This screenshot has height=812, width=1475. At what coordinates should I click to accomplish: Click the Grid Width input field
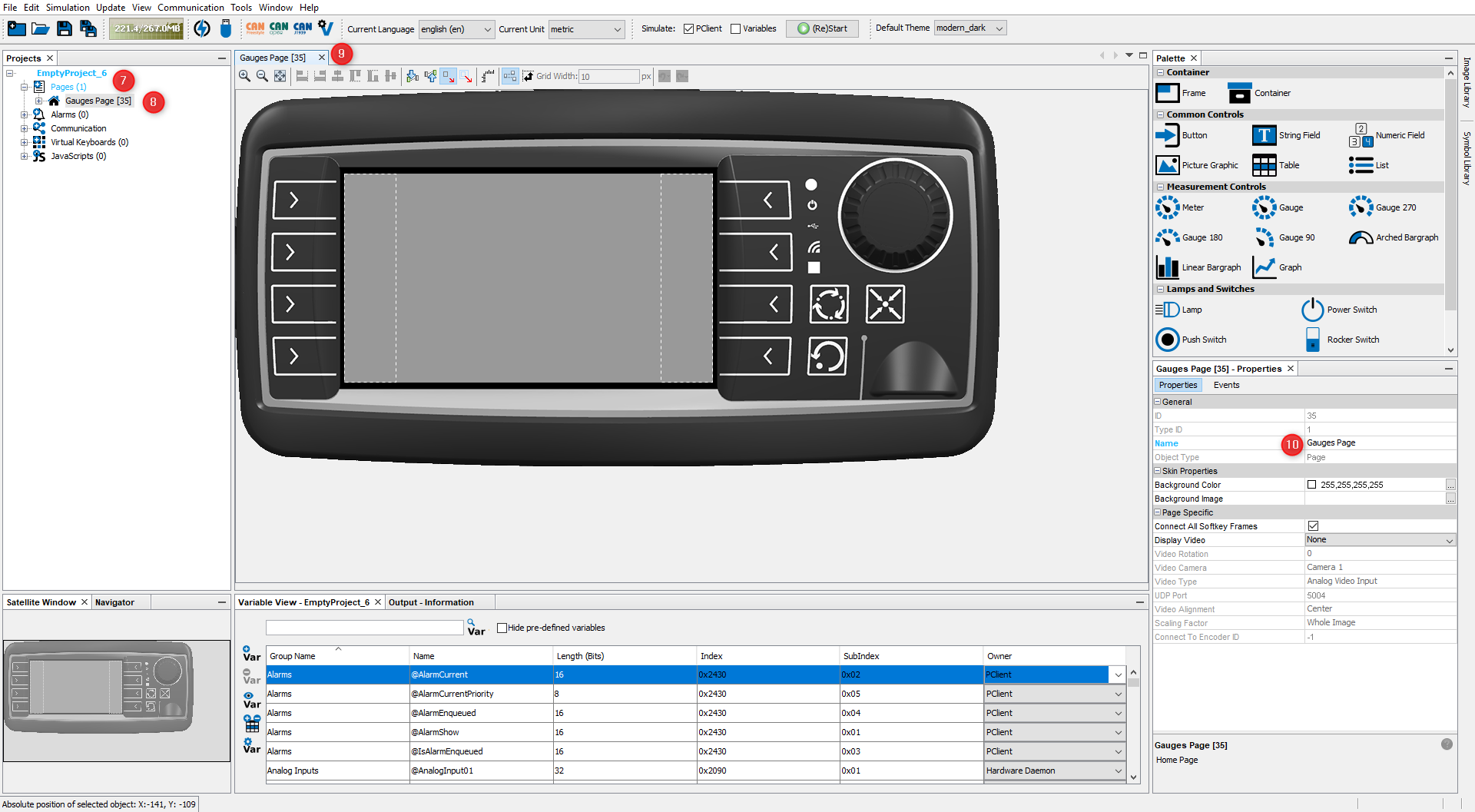click(608, 76)
